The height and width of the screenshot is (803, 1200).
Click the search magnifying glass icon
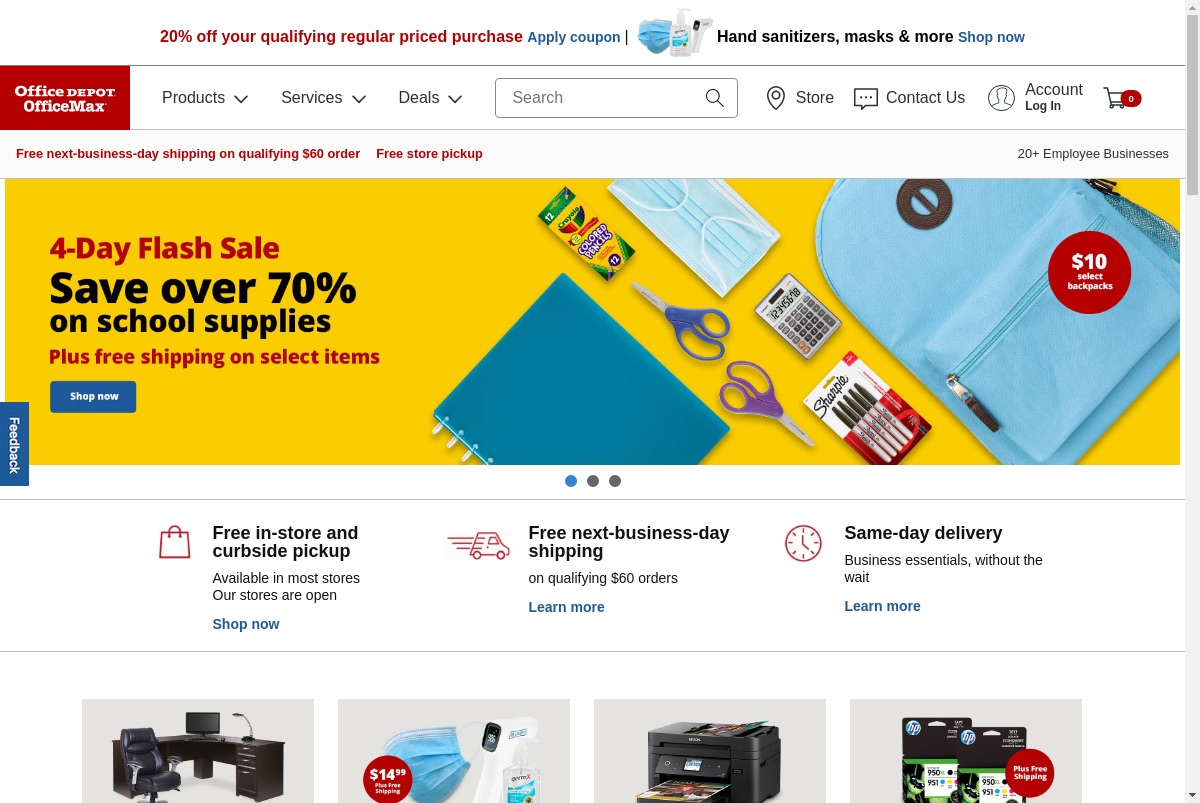point(714,98)
